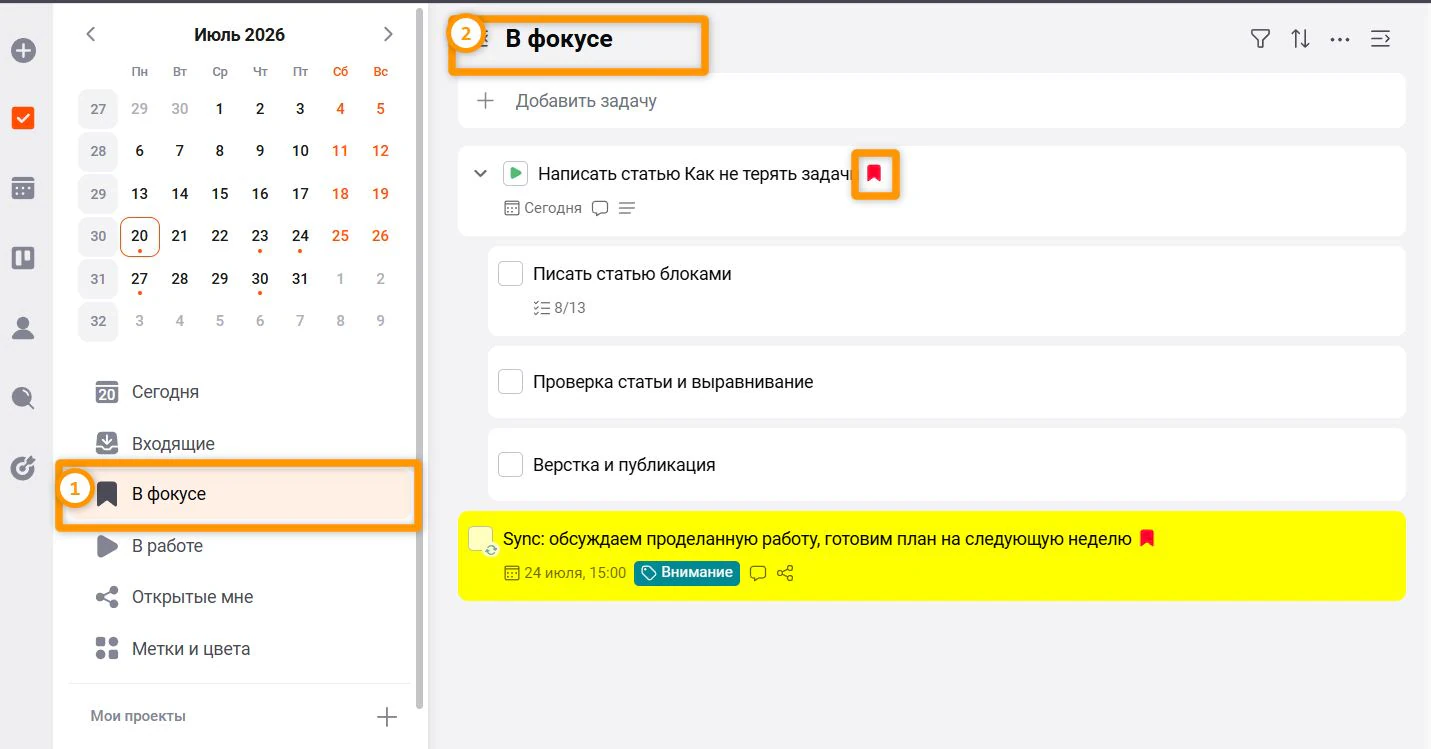Select Saturday July 25 in calendar
This screenshot has height=749, width=1431.
(x=340, y=237)
